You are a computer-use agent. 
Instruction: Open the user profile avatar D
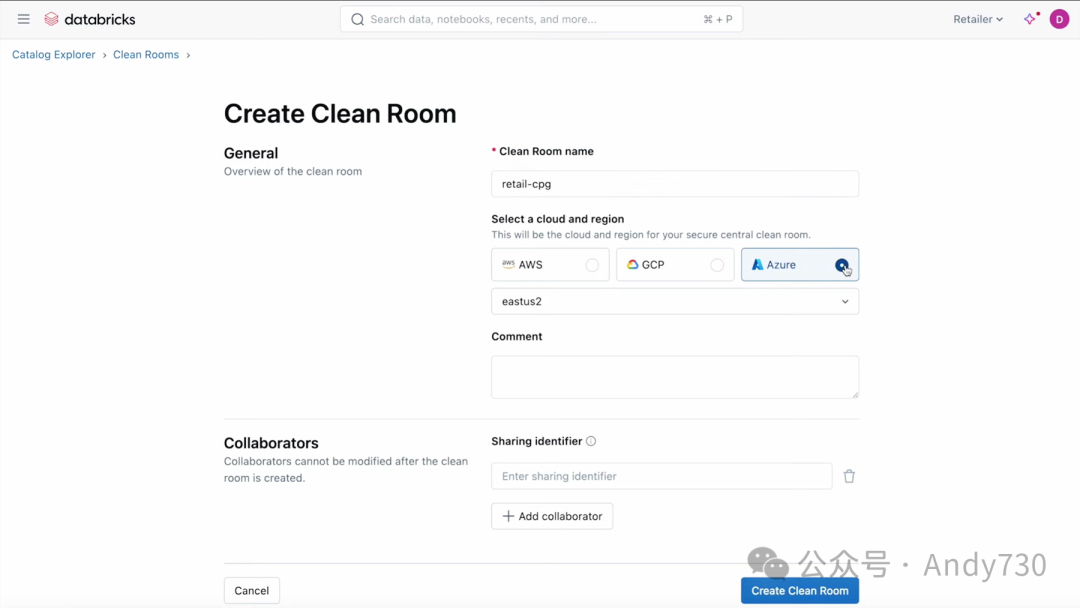(1059, 19)
